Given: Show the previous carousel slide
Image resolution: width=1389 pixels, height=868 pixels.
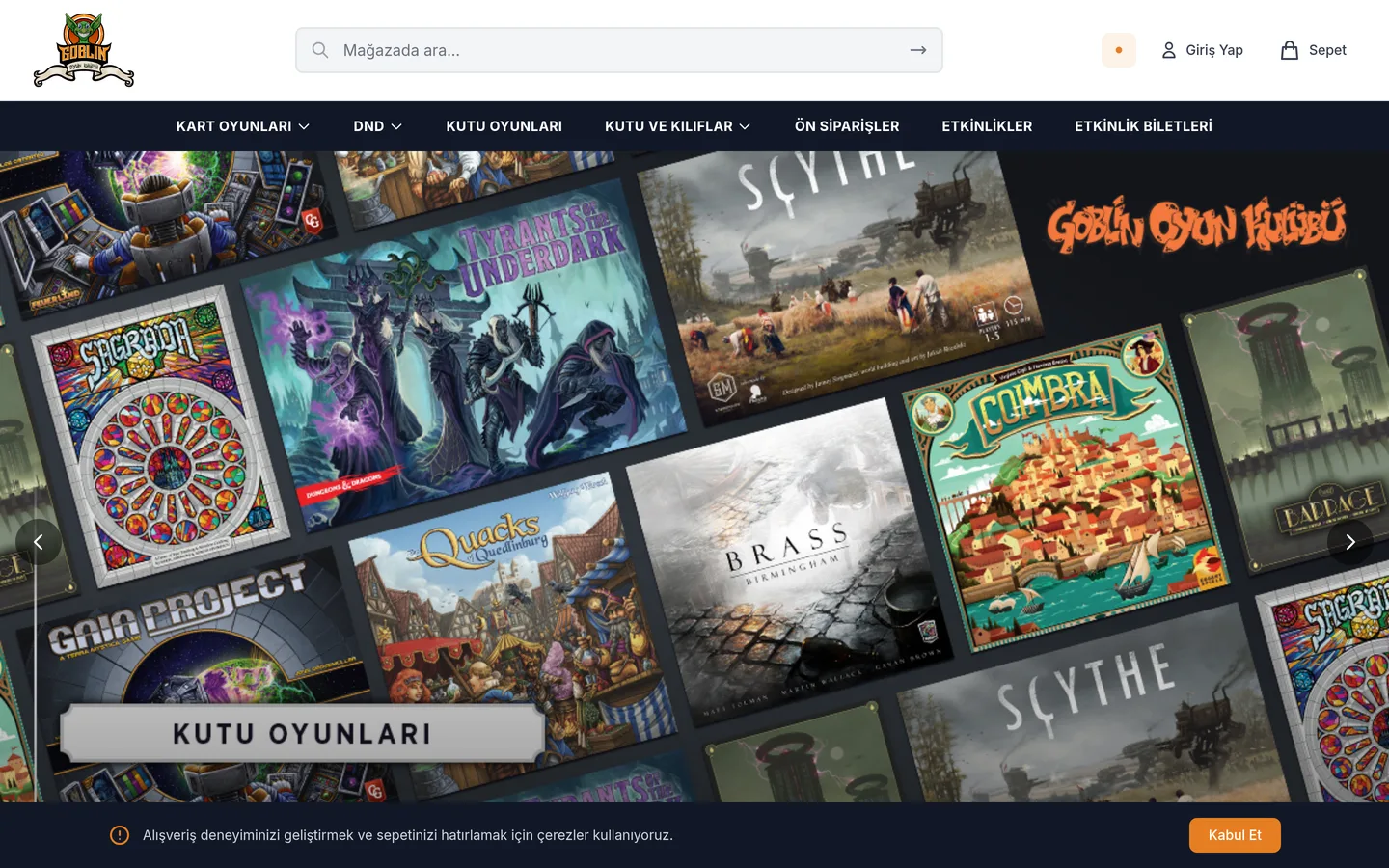Looking at the screenshot, I should [39, 542].
